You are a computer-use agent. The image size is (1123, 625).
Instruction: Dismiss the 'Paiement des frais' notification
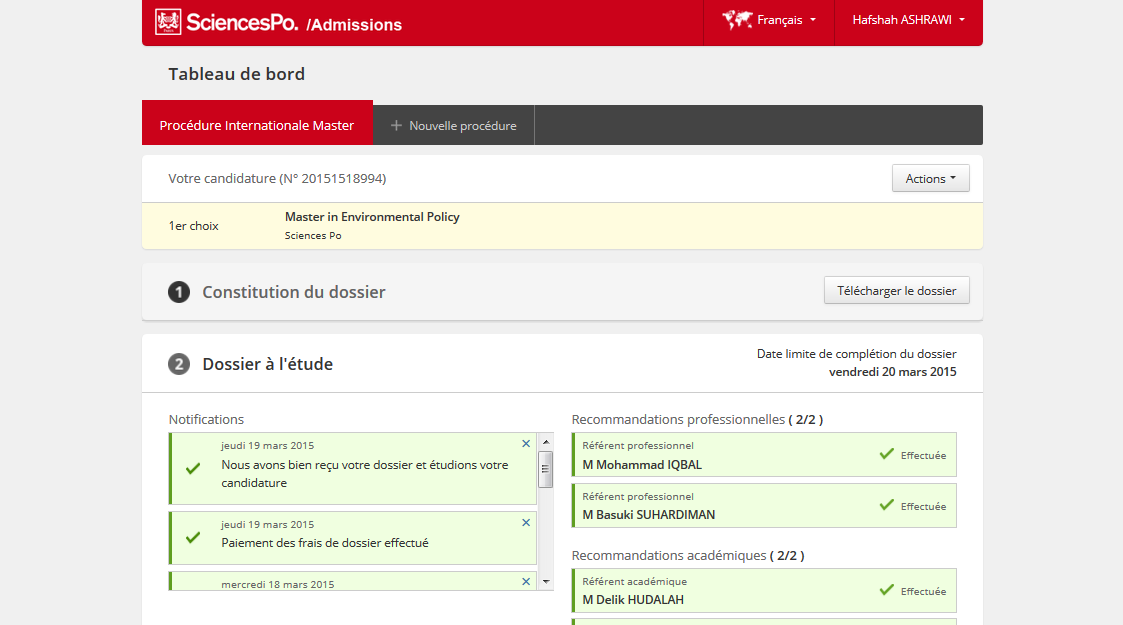[x=526, y=523]
